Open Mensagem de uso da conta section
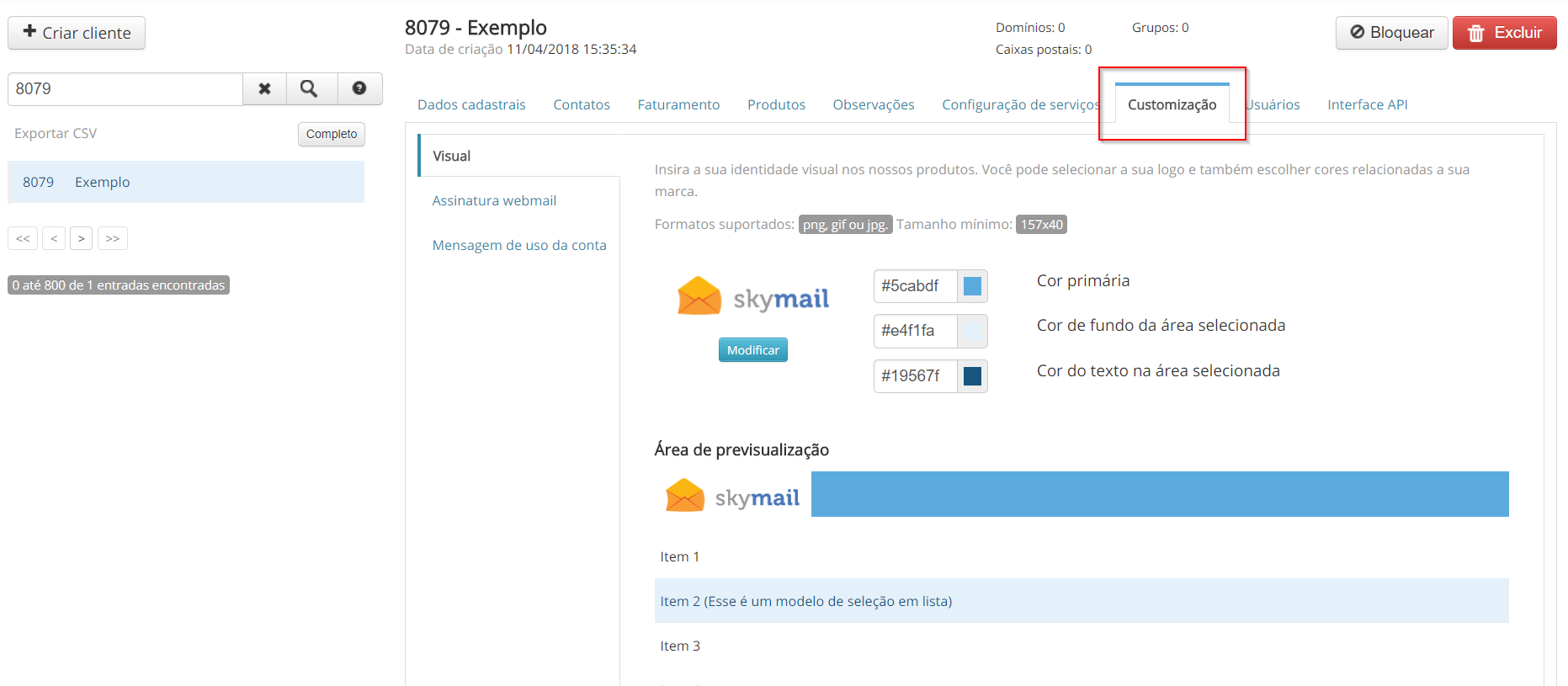 point(518,245)
